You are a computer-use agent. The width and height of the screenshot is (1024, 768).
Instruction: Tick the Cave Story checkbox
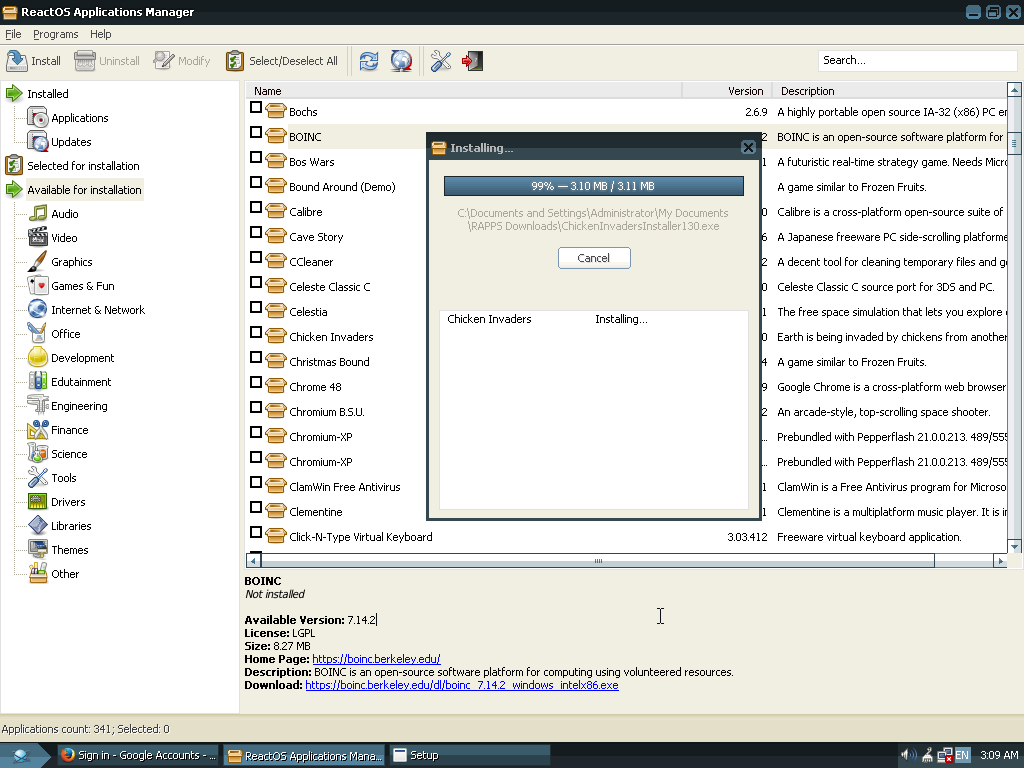tap(256, 232)
